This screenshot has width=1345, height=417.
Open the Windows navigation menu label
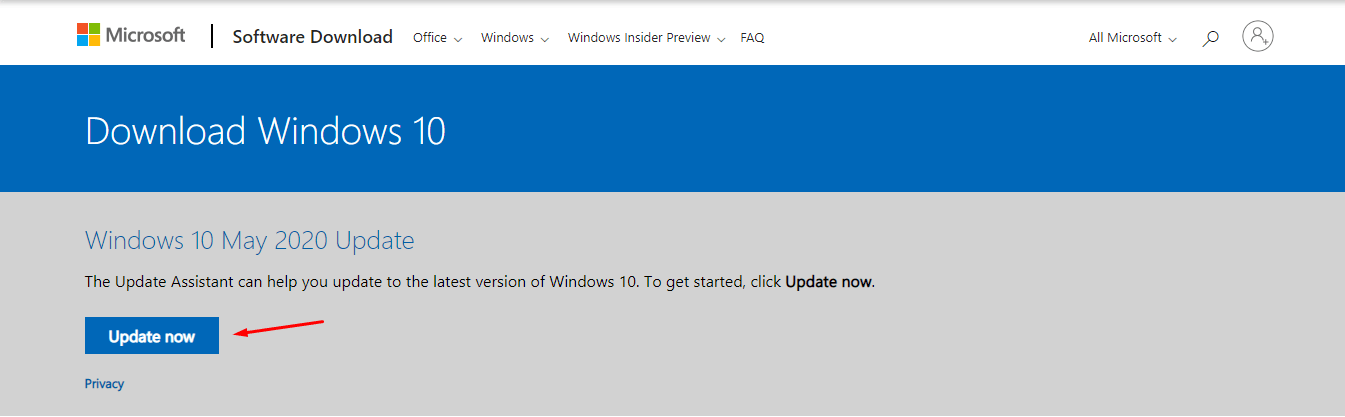tap(507, 38)
